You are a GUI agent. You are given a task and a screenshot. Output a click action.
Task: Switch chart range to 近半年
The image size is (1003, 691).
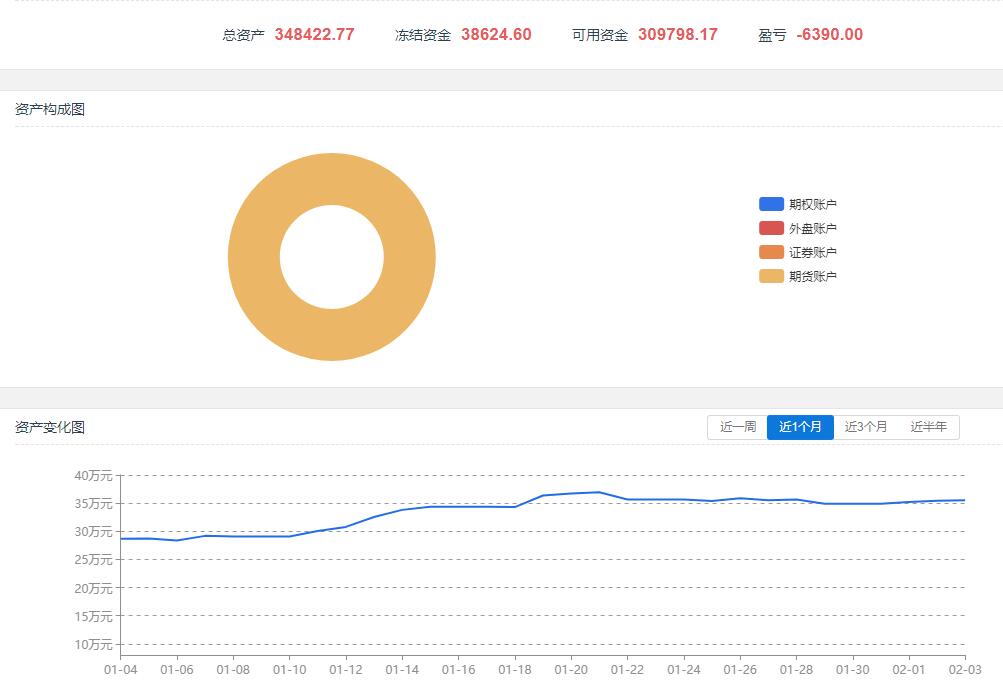pos(928,427)
